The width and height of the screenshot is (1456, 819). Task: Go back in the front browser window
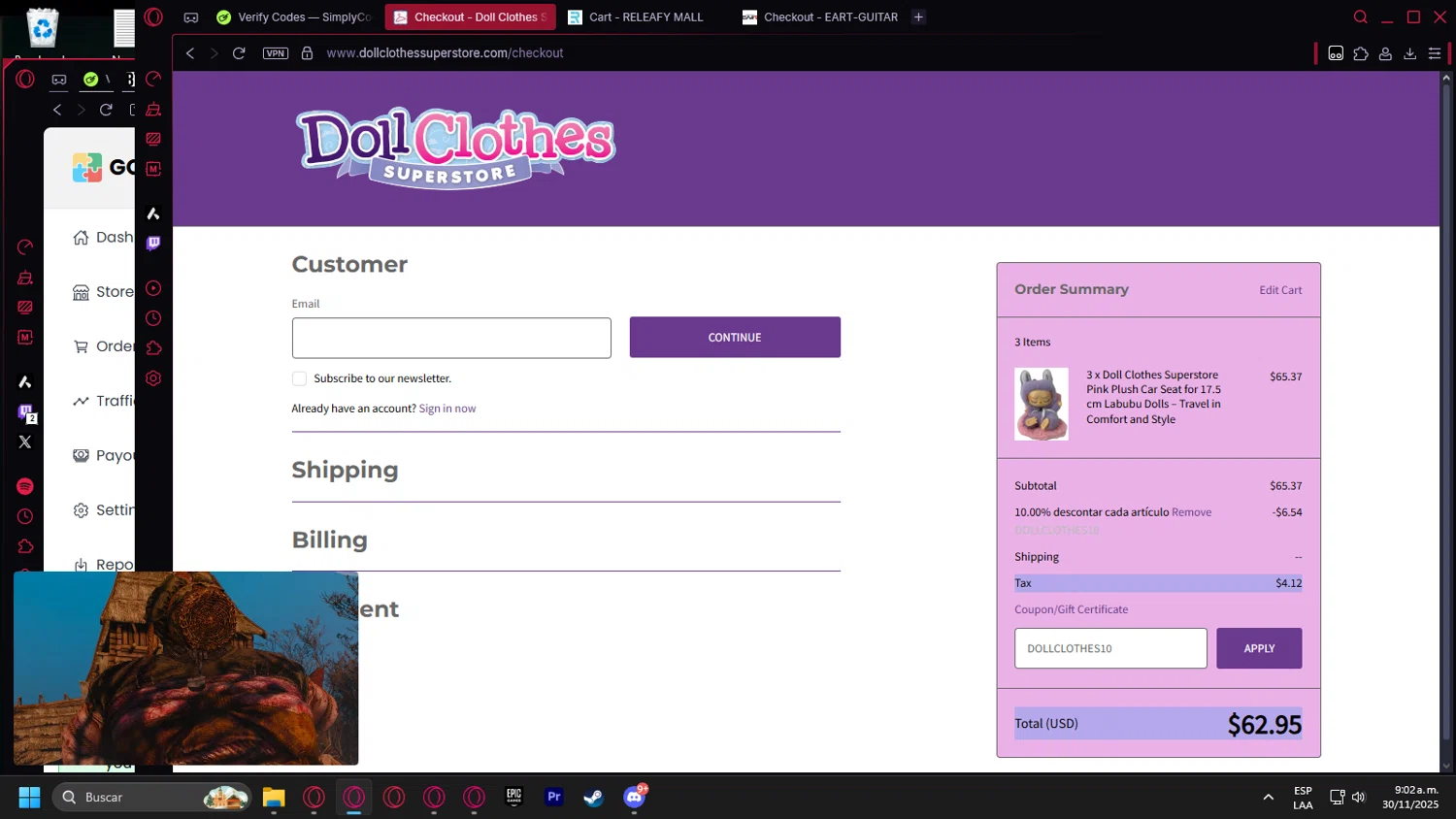190,53
